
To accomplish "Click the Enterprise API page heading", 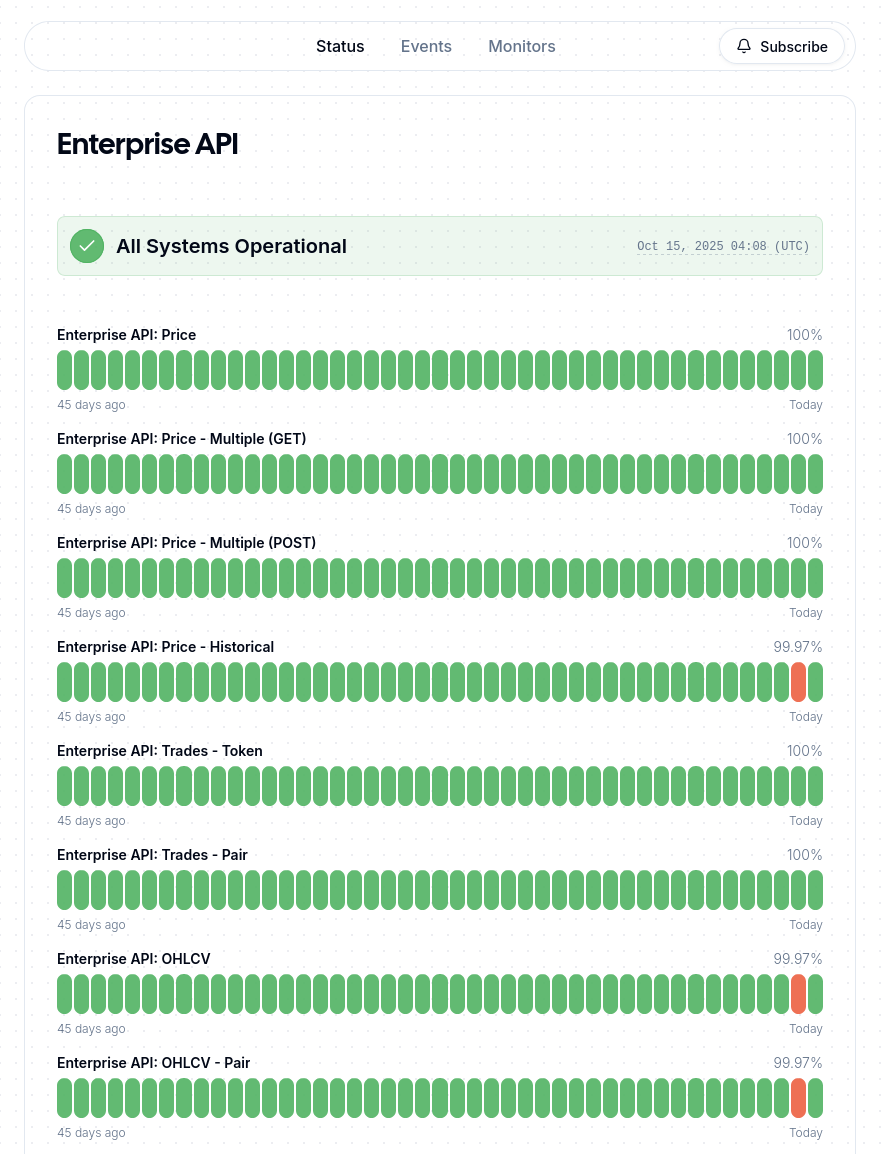I will point(147,144).
